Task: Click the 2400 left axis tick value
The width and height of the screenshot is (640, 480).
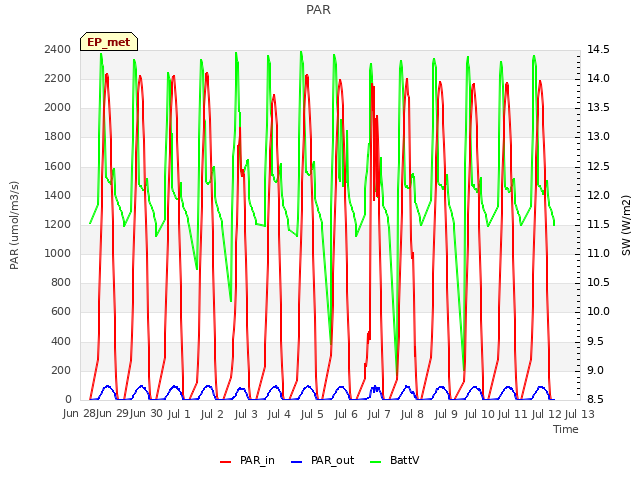Action: tap(58, 49)
